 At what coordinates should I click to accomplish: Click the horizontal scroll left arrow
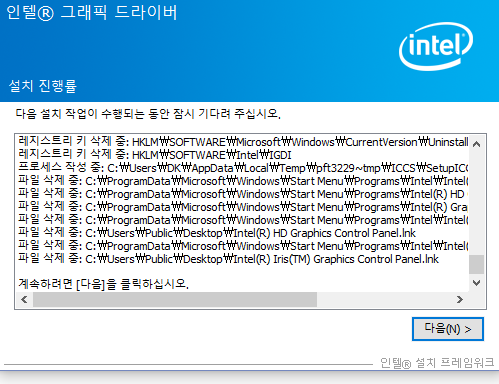[x=24, y=299]
